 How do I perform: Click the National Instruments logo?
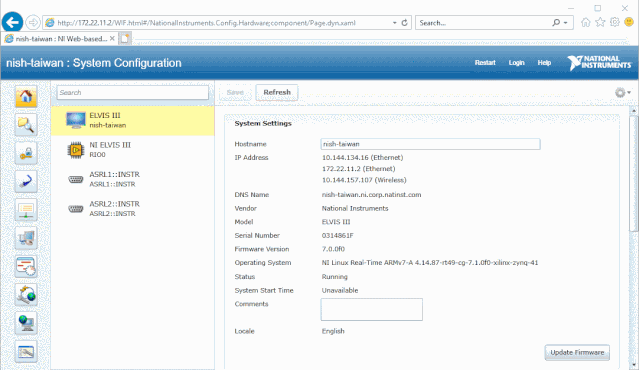(599, 63)
